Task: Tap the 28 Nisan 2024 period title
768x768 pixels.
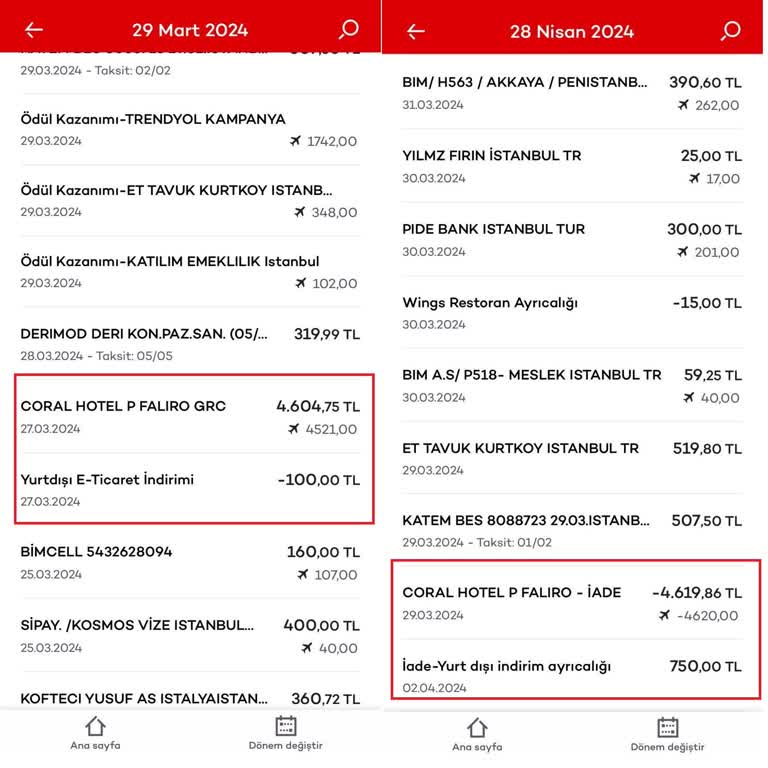Action: (572, 32)
